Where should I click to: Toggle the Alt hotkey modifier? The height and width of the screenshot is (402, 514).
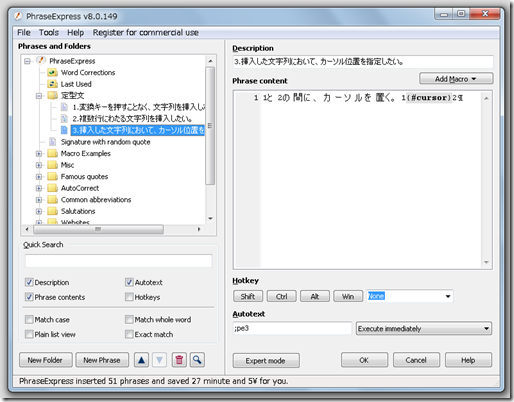pos(315,296)
